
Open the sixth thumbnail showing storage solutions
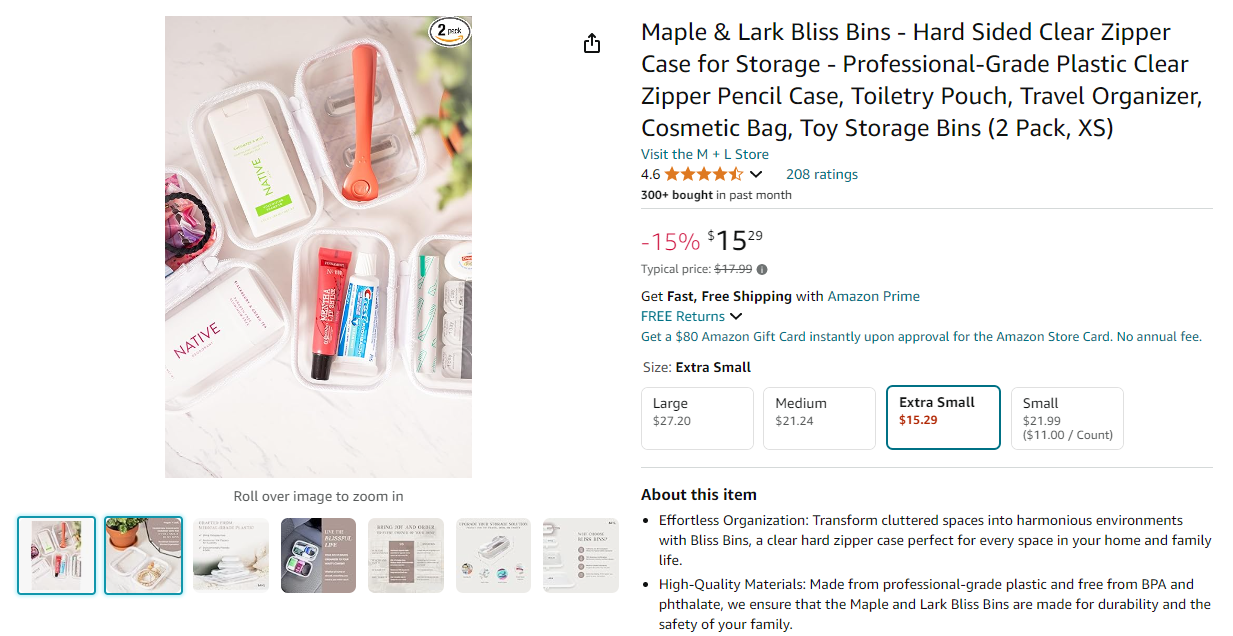[493, 555]
